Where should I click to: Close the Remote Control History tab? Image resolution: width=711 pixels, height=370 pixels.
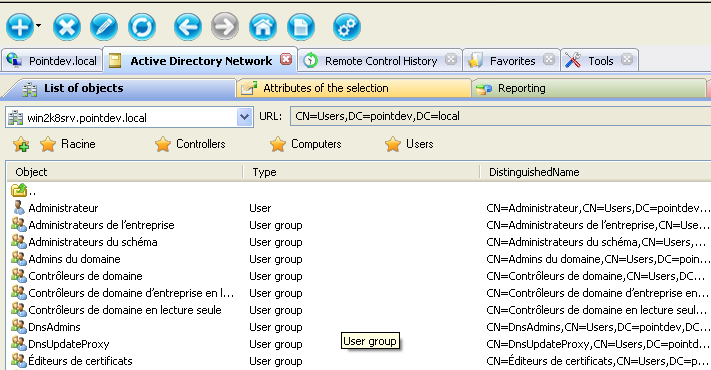coord(451,59)
